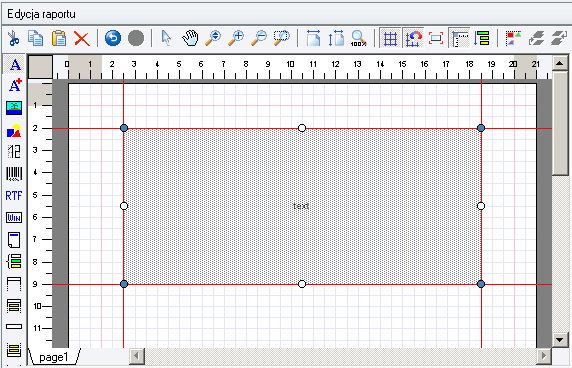Viewport: 572px width, 368px height.
Task: Zoom out using the minus magnifier
Action: [x=259, y=38]
